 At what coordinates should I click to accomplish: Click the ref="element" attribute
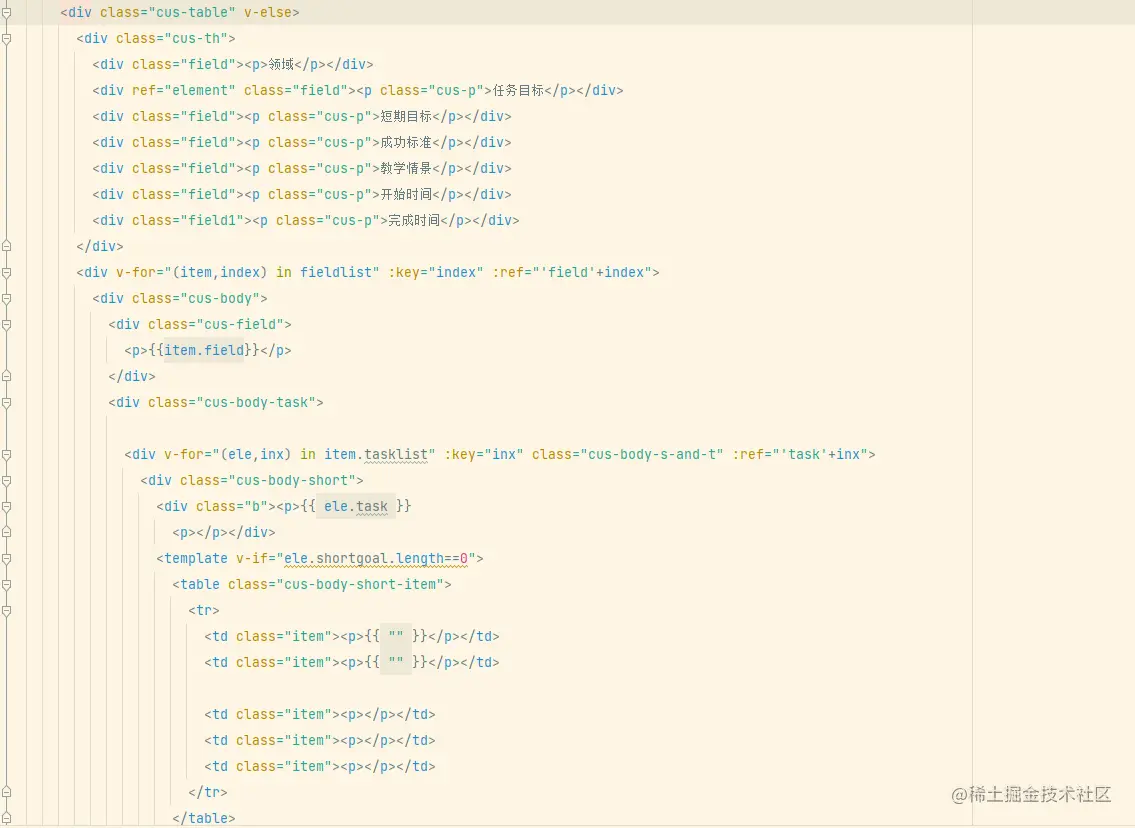pos(184,90)
